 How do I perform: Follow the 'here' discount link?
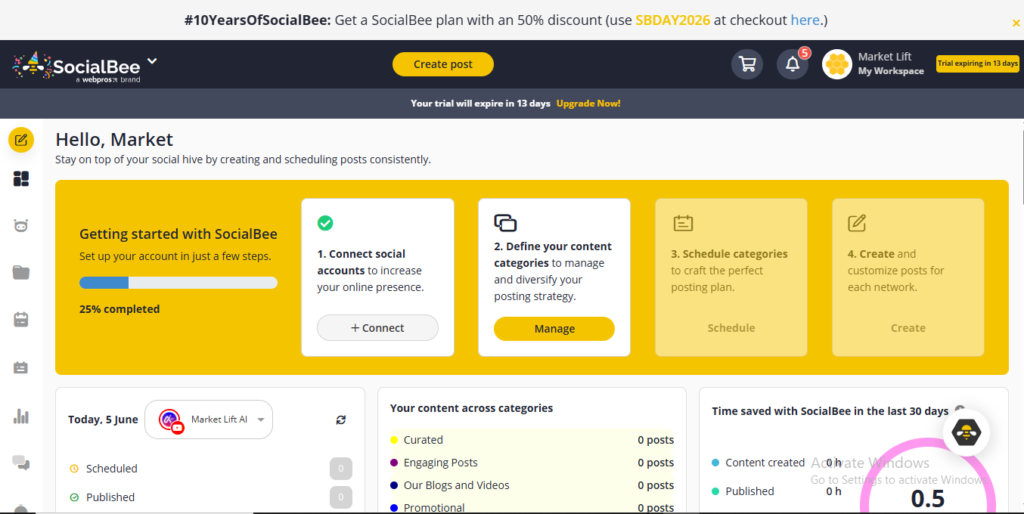click(805, 20)
